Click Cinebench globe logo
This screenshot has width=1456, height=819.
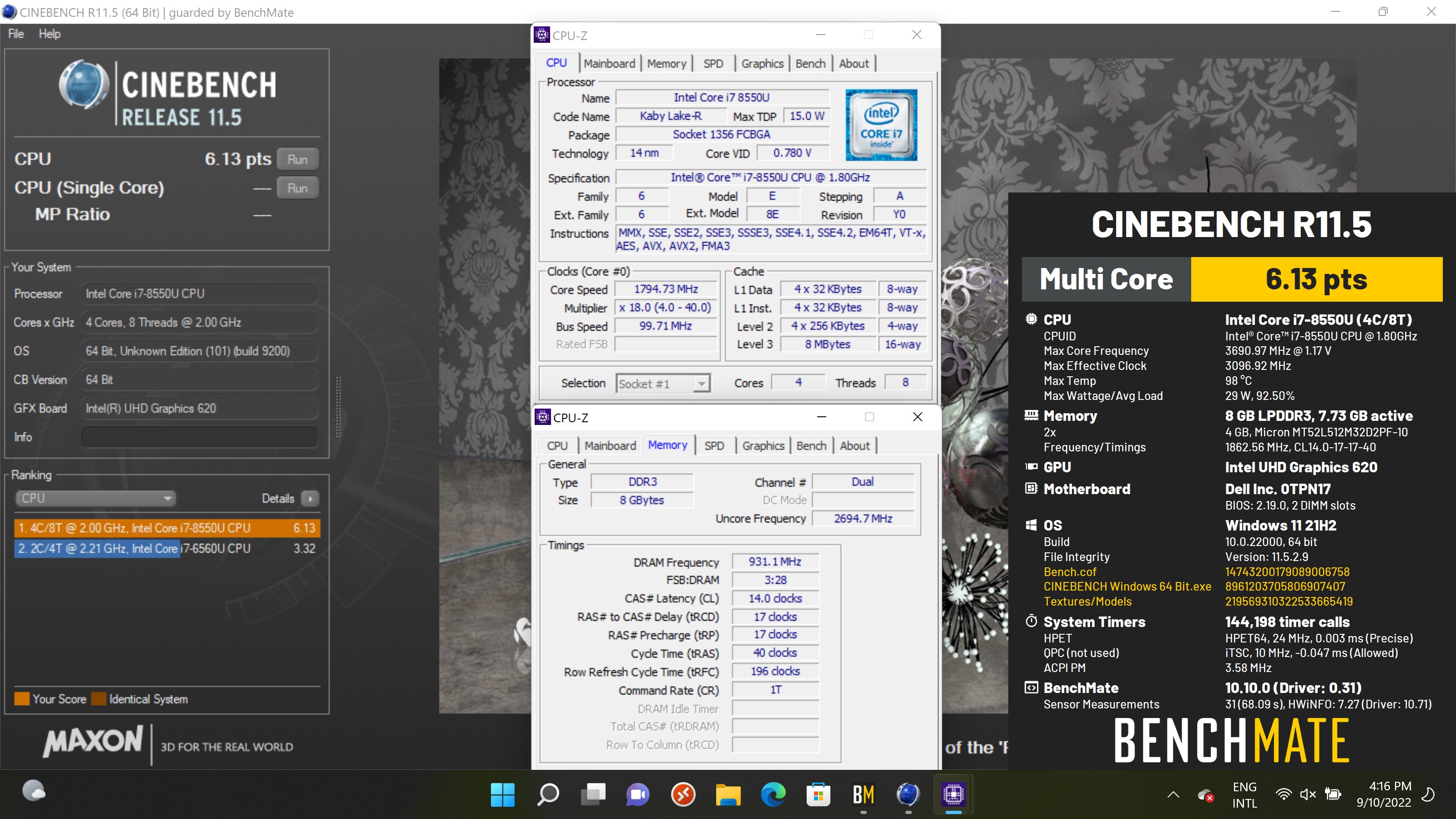pos(84,85)
